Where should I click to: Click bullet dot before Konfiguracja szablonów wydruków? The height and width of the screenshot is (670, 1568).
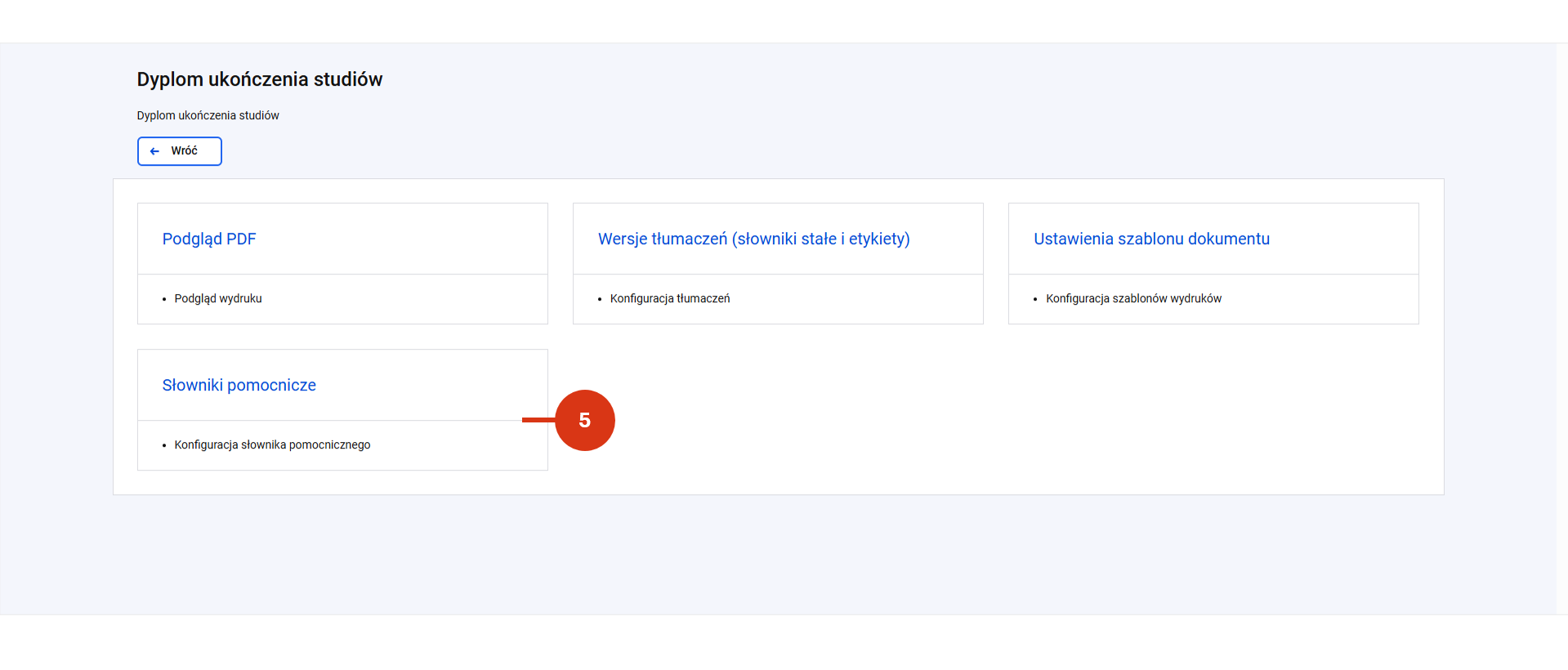point(1035,299)
